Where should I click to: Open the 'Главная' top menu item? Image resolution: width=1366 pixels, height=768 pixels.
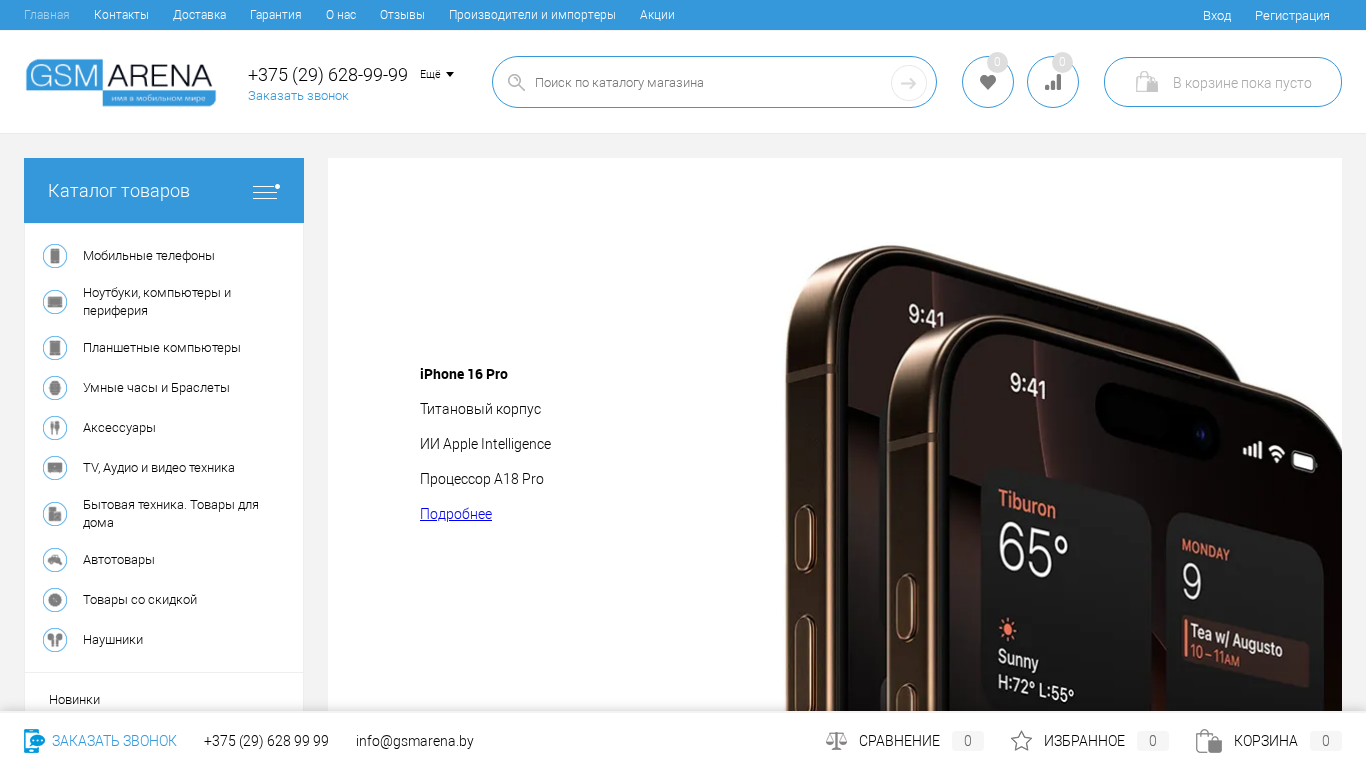47,15
